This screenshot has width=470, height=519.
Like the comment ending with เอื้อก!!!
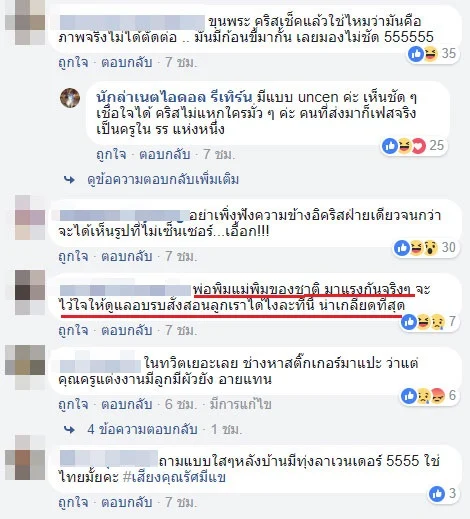click(x=73, y=256)
